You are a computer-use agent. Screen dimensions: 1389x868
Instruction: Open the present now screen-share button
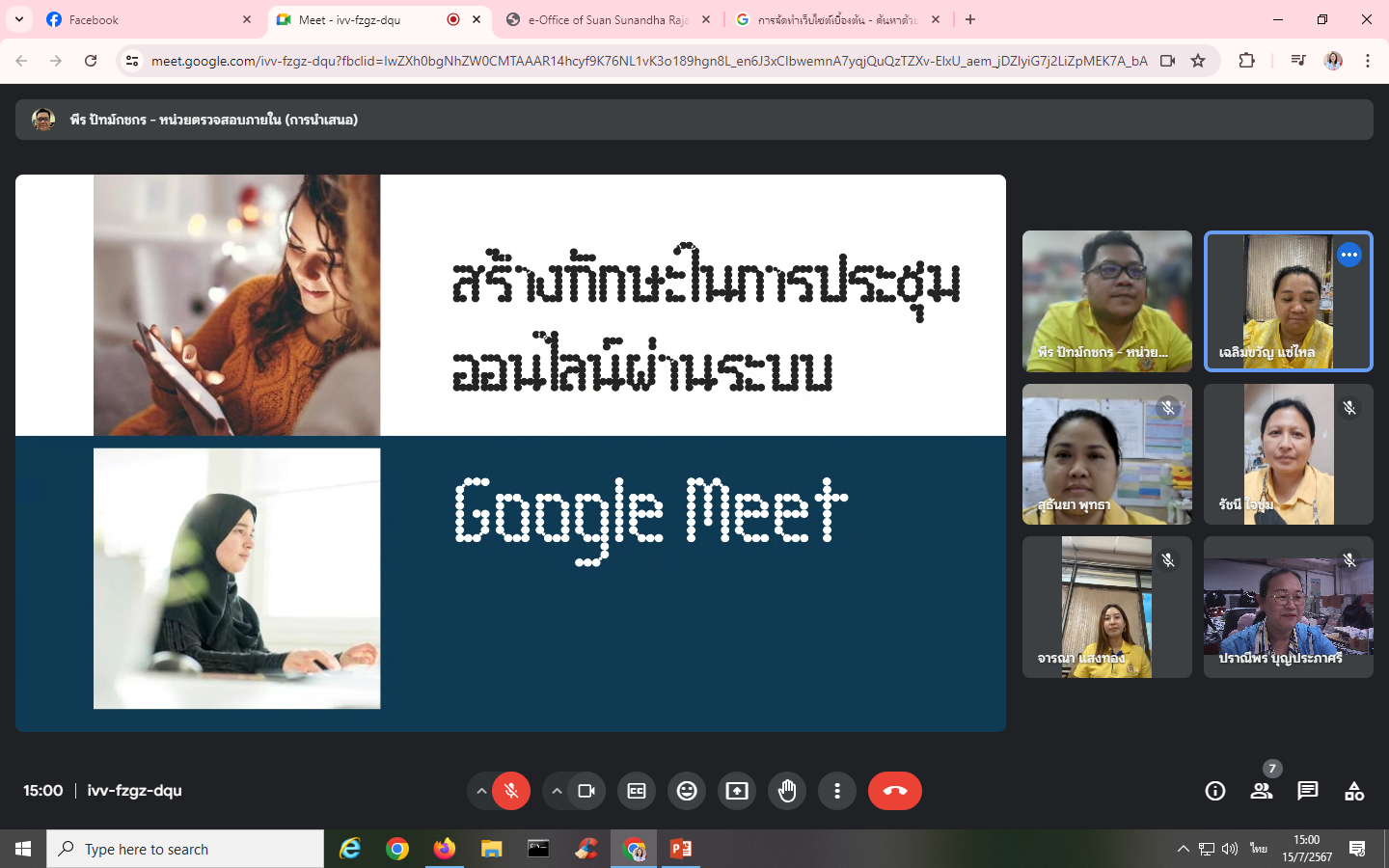pos(737,791)
